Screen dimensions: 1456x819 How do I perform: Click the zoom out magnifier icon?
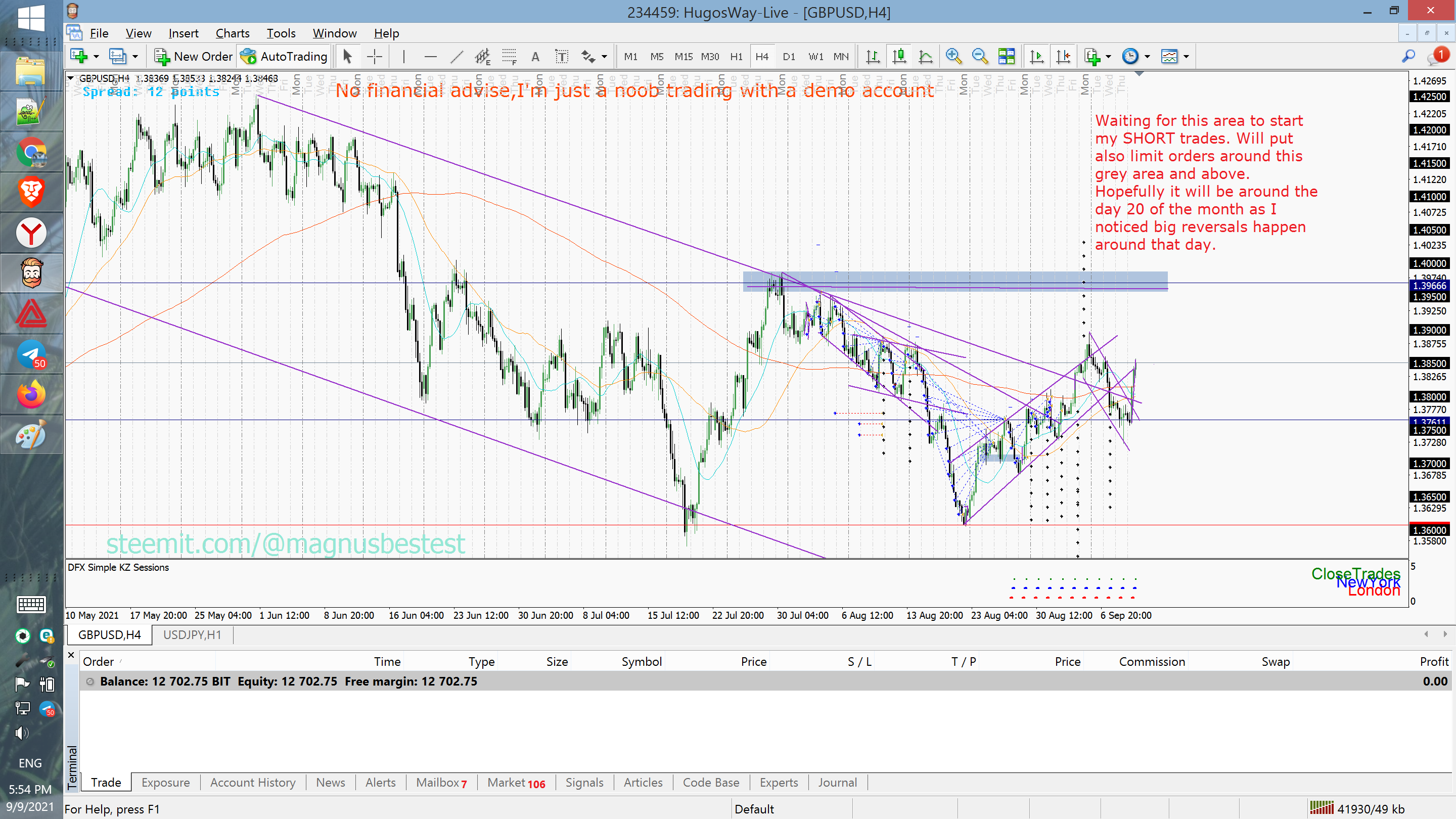point(980,57)
